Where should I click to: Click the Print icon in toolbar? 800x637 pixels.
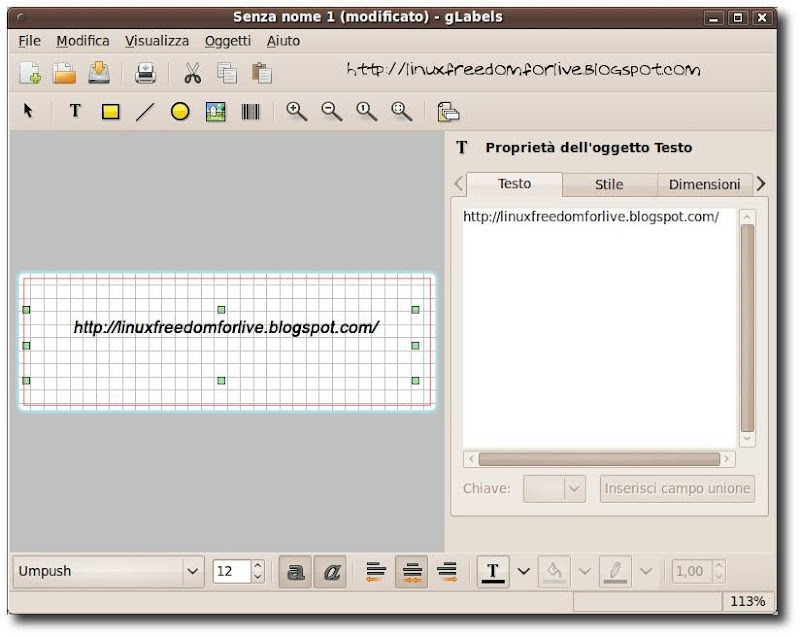(146, 72)
